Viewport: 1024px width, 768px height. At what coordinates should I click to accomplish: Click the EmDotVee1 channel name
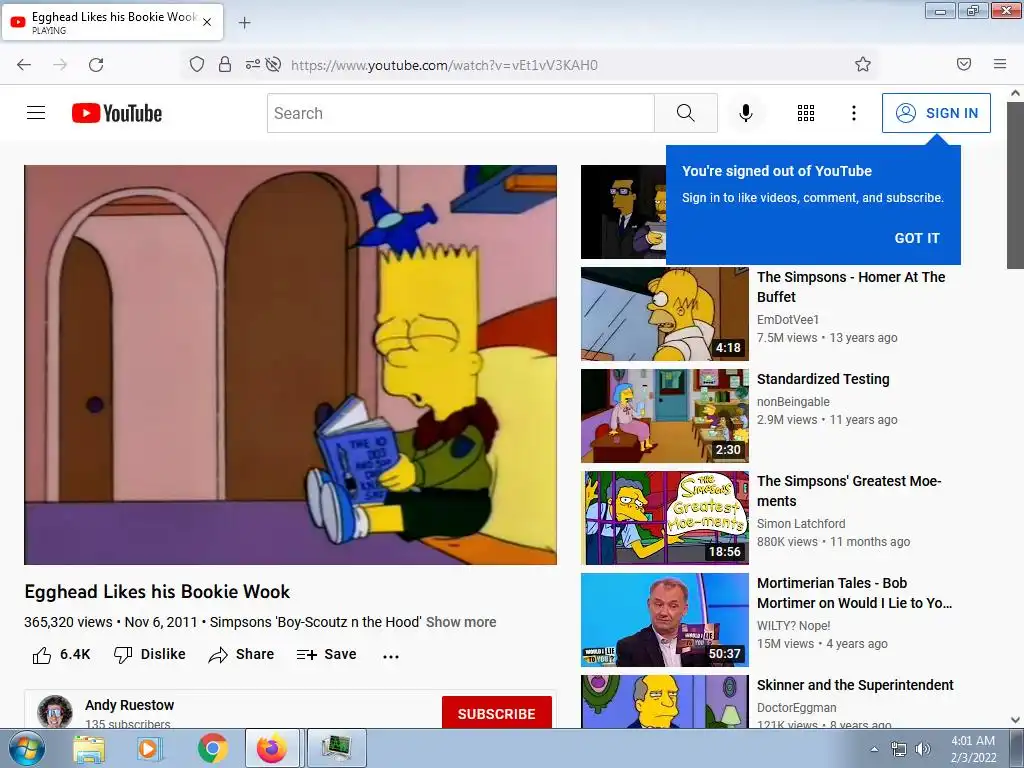pos(788,319)
